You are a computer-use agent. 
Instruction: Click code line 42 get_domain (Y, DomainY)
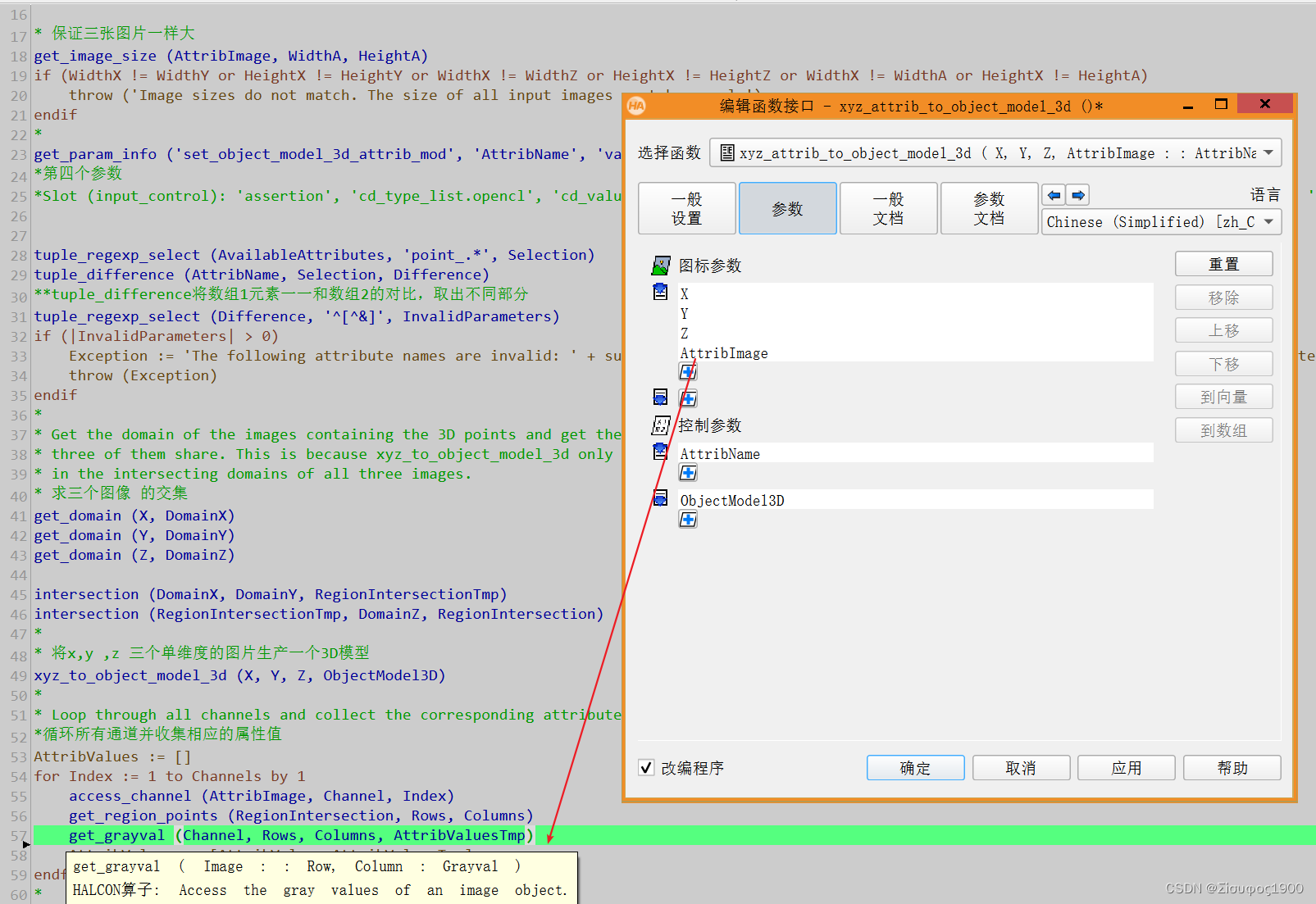(134, 535)
